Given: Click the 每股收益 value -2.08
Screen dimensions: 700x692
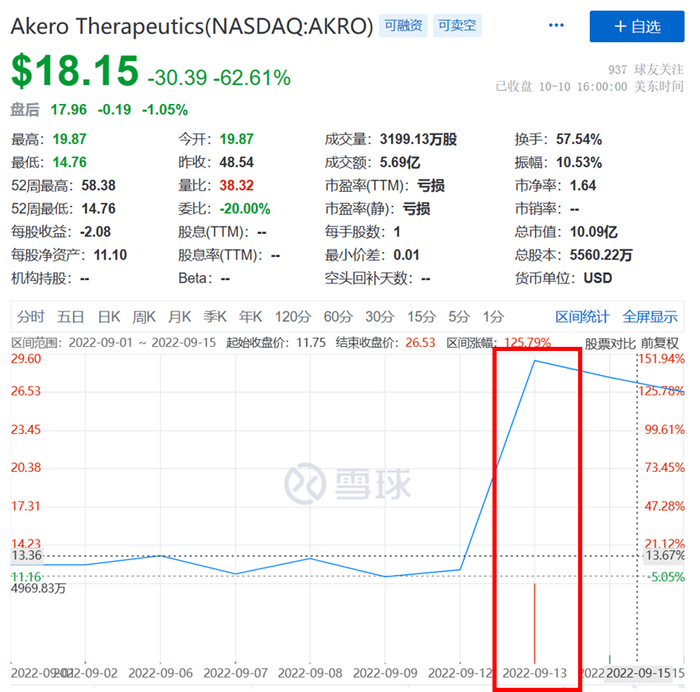Looking at the screenshot, I should [x=95, y=232].
